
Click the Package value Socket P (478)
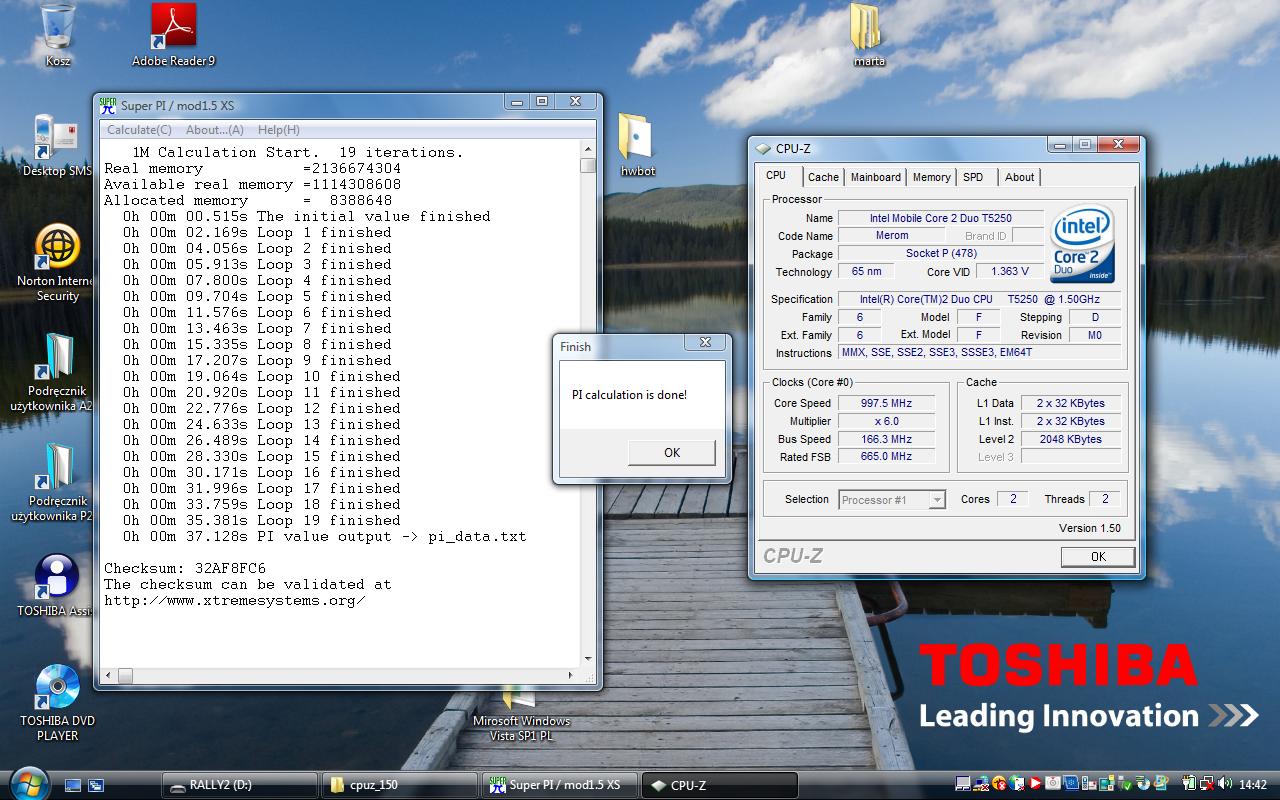point(941,254)
